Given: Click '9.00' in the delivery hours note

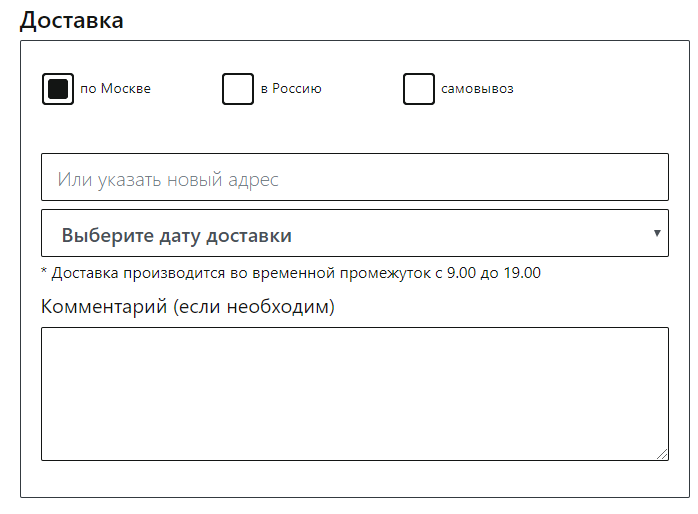Looking at the screenshot, I should [461, 273].
